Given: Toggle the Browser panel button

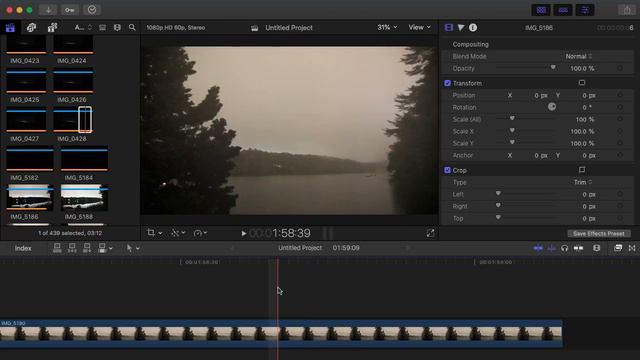Looking at the screenshot, I should (x=541, y=10).
